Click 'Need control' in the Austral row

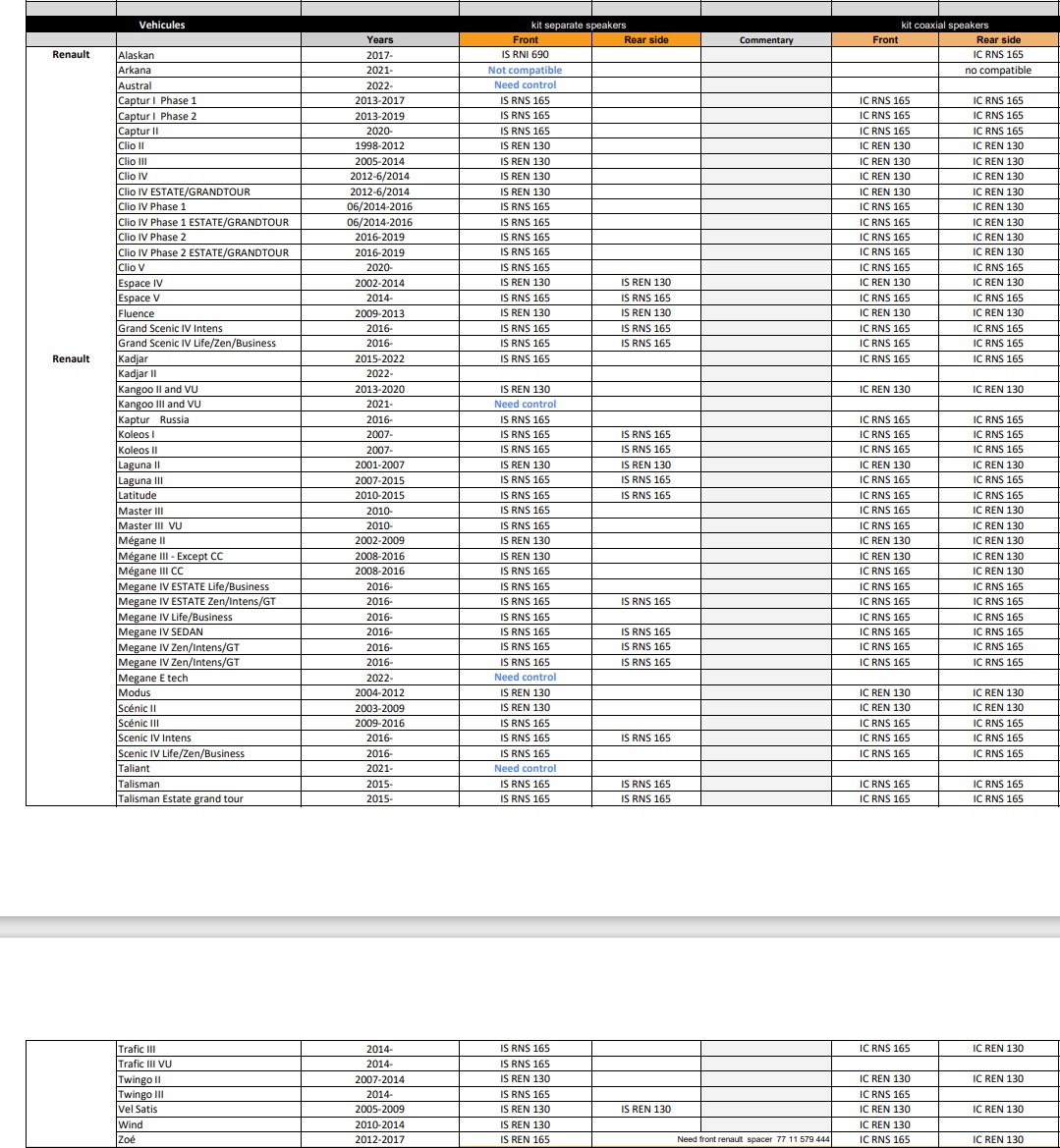click(x=525, y=85)
